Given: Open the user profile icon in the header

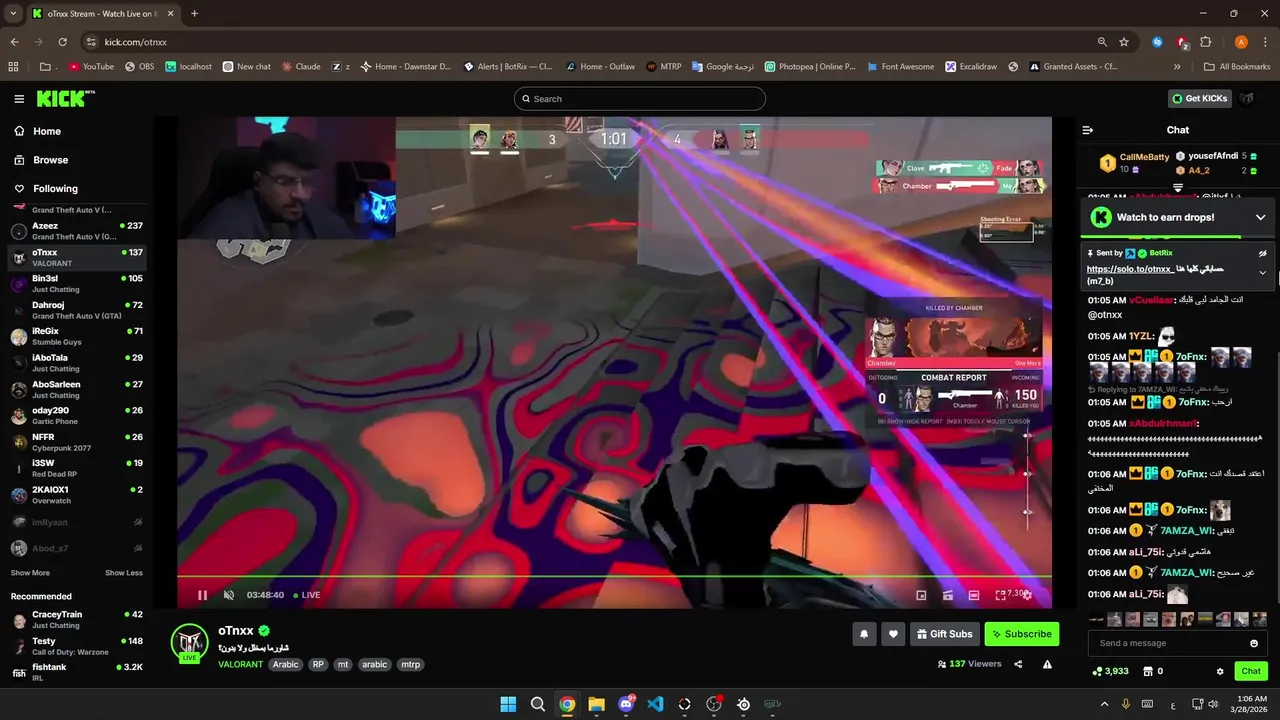Looking at the screenshot, I should click(1246, 99).
